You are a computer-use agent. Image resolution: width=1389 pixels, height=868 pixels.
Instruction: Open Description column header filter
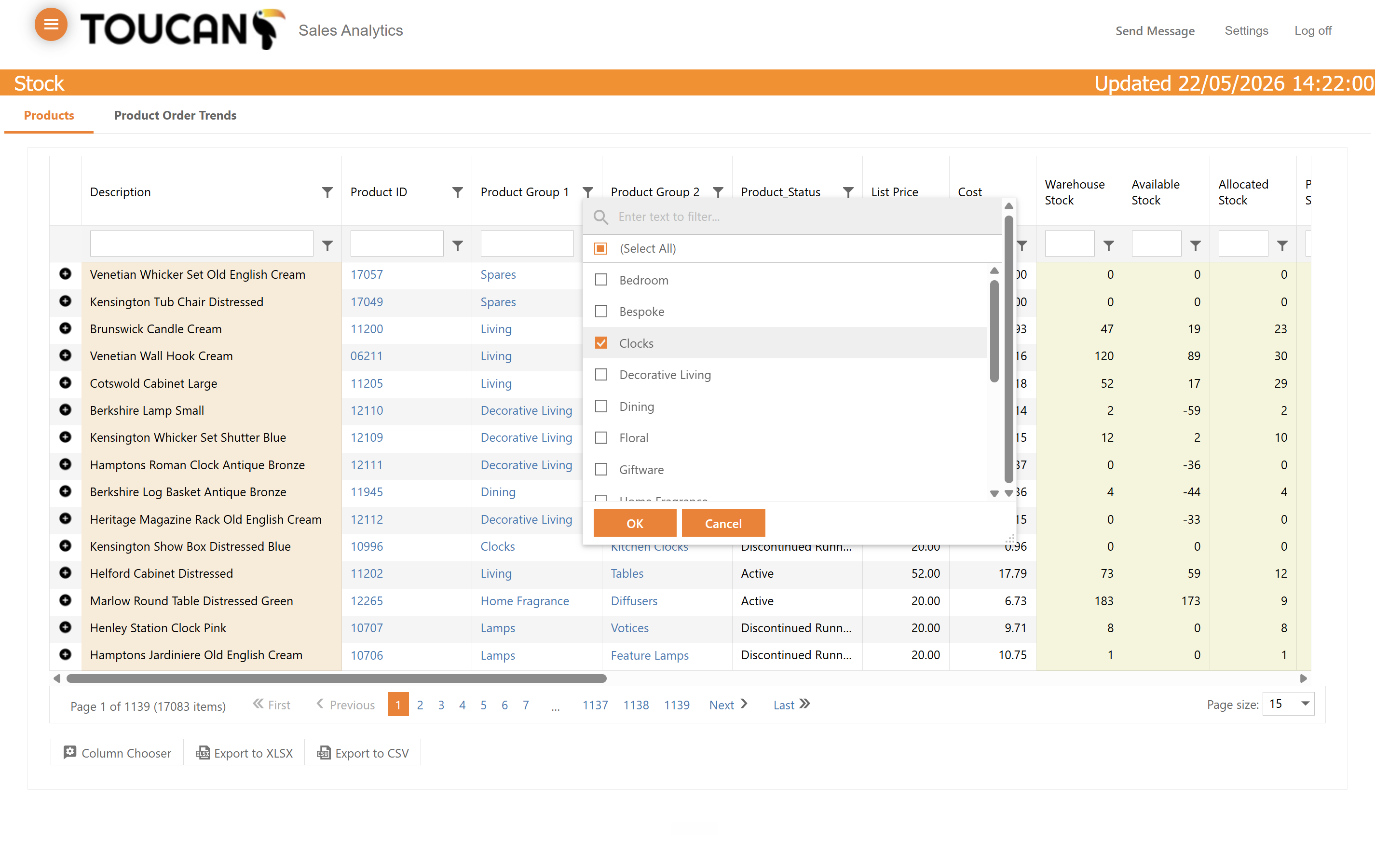(327, 192)
